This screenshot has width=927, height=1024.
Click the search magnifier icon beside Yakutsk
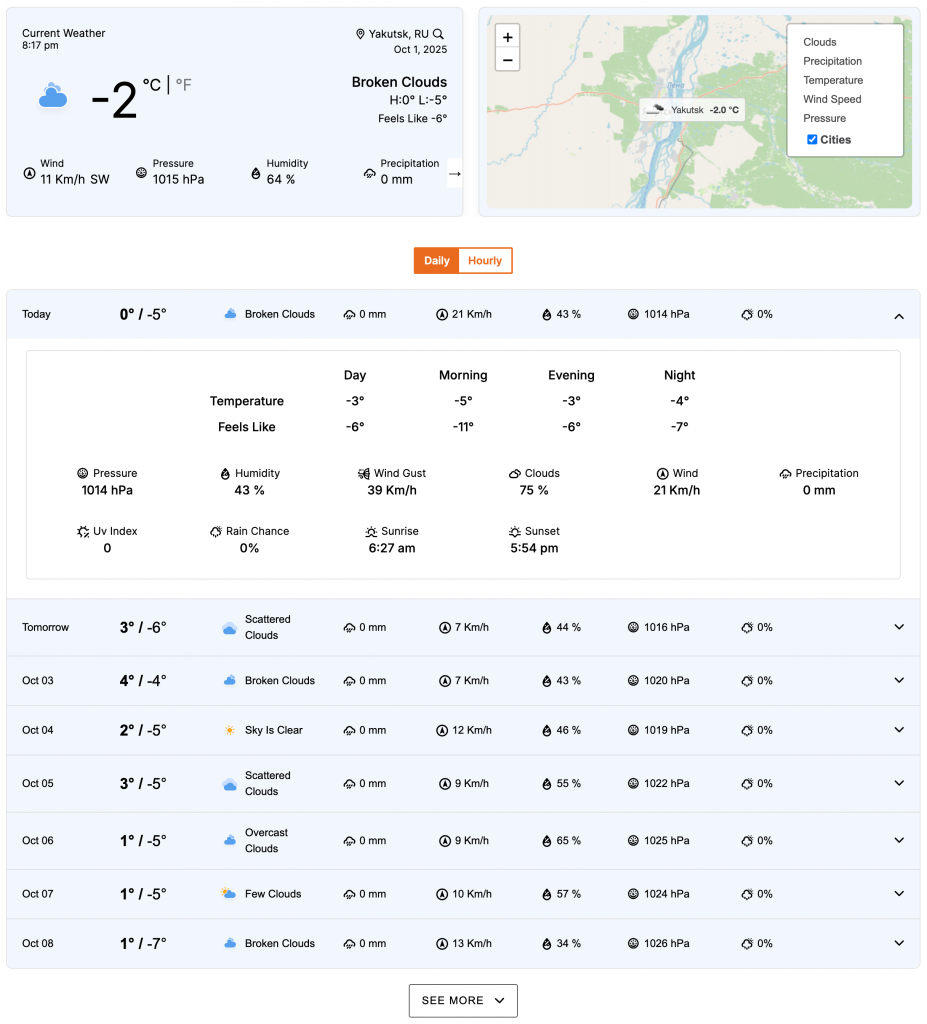[438, 34]
